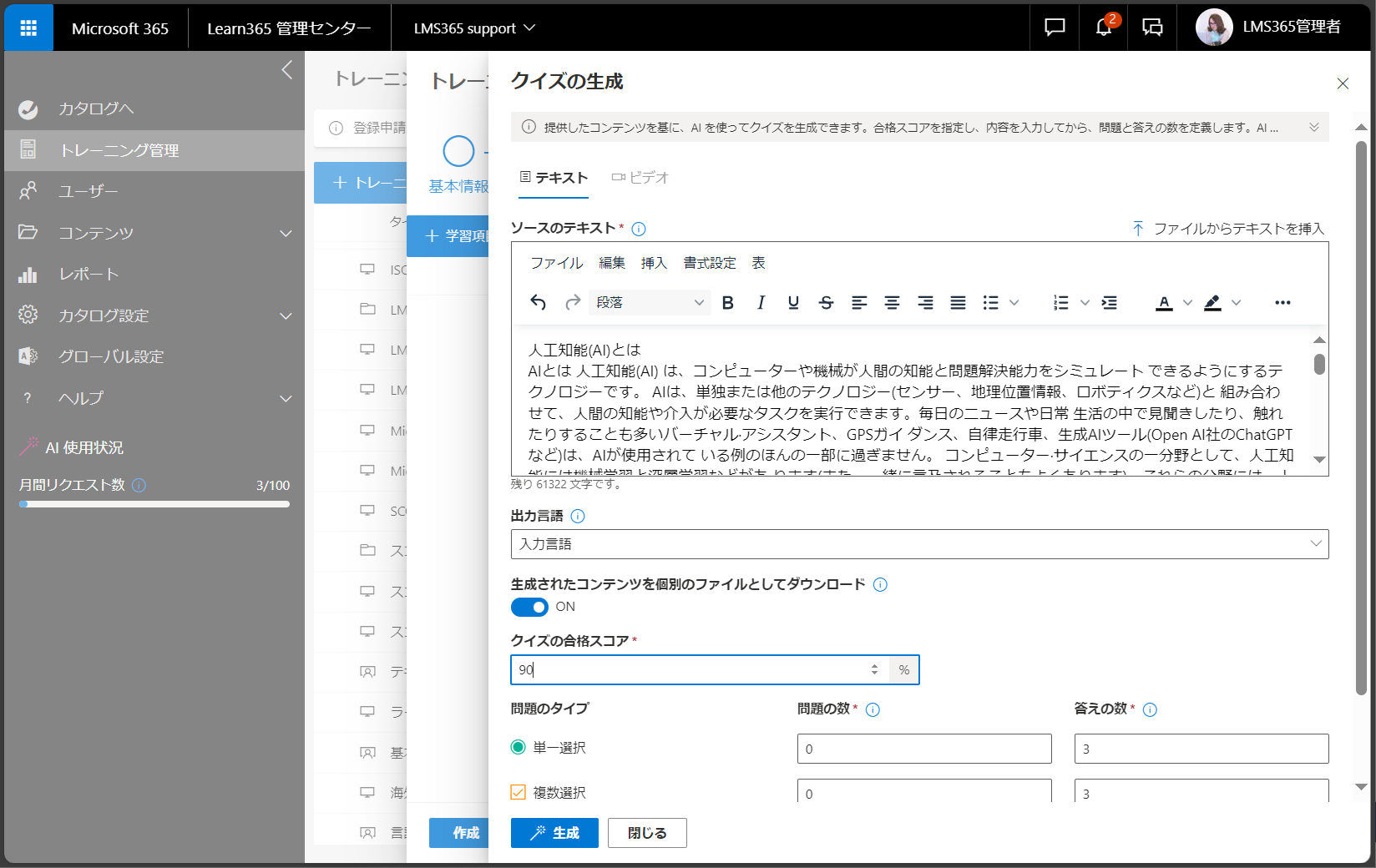The image size is (1376, 868).
Task: Insert a bulleted list
Action: [x=991, y=302]
